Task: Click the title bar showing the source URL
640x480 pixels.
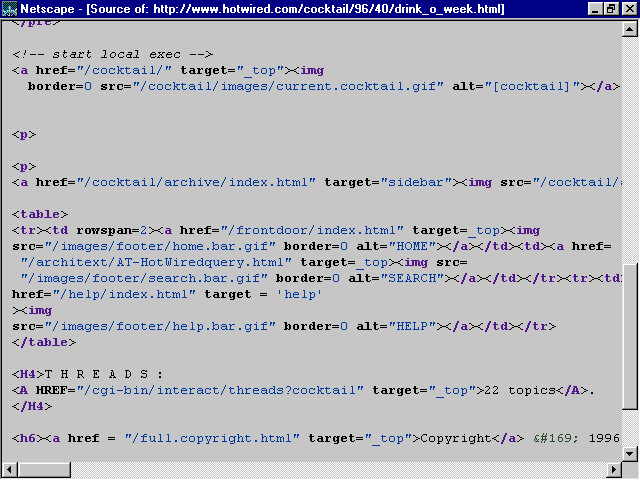Action: [x=300, y=9]
